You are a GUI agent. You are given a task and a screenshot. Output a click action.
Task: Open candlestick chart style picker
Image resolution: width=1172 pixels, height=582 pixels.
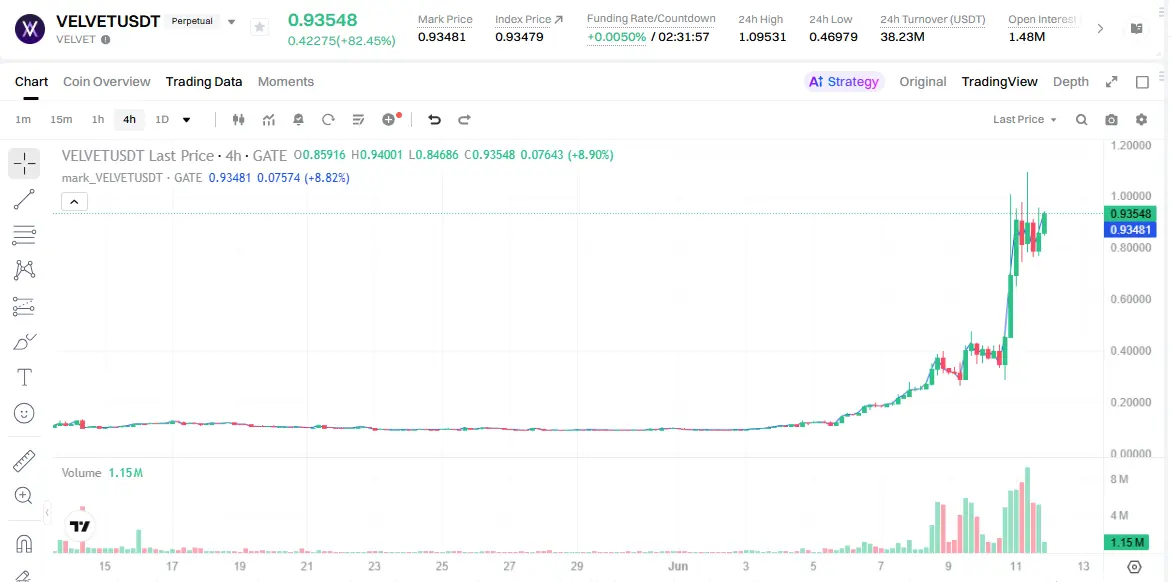(x=238, y=120)
